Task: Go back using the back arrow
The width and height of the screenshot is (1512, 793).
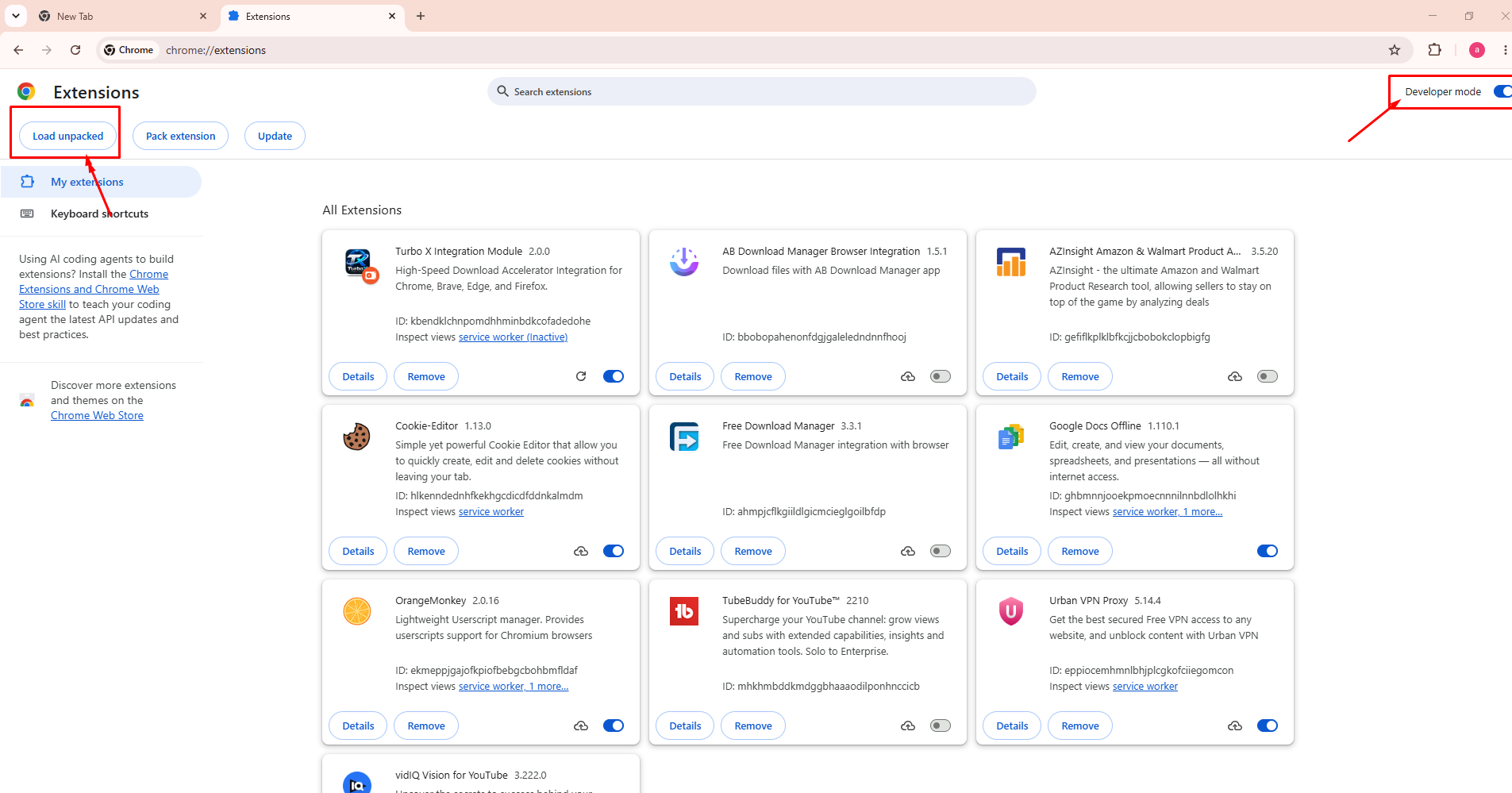Action: point(18,50)
